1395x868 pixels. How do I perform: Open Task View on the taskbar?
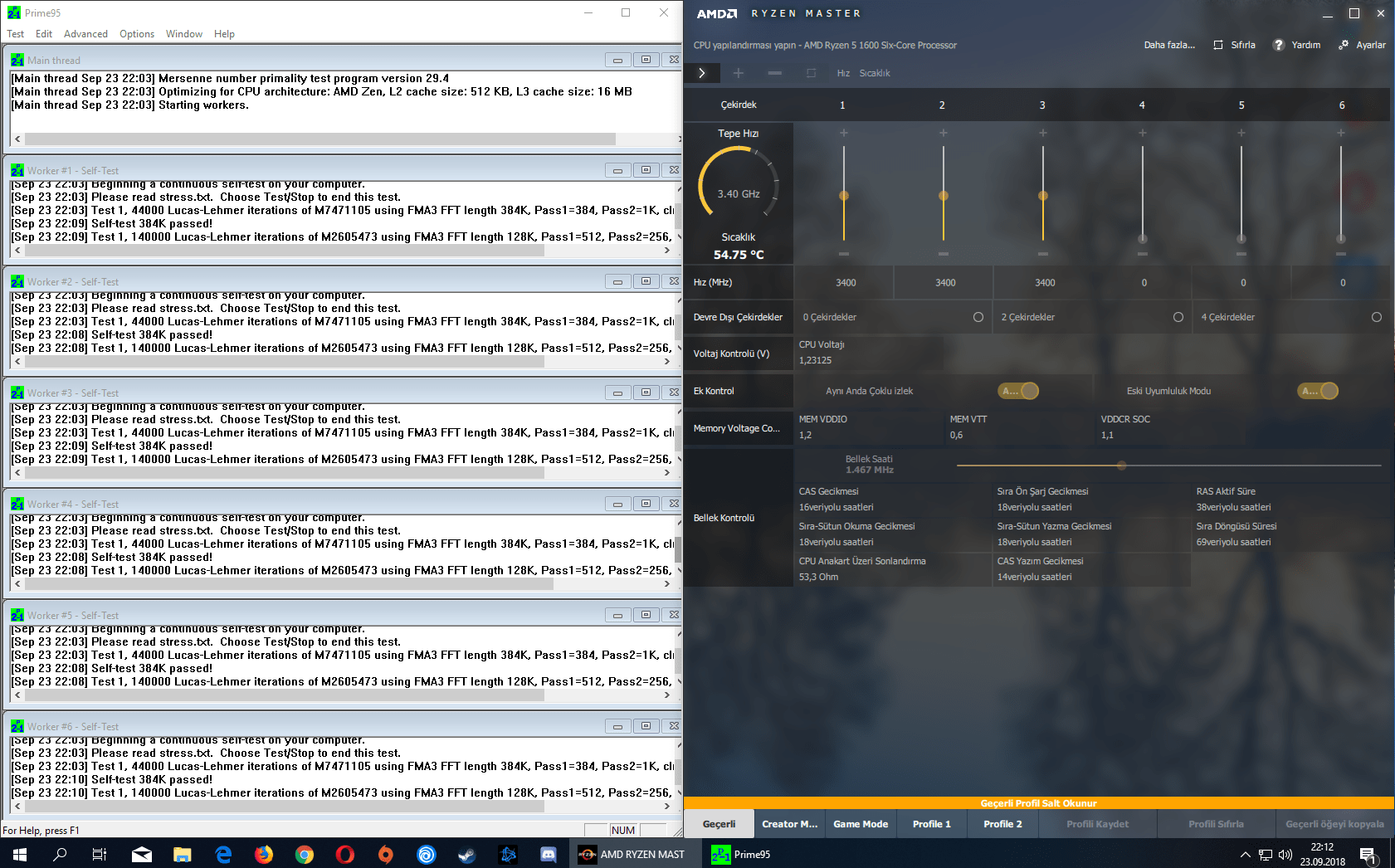(100, 854)
